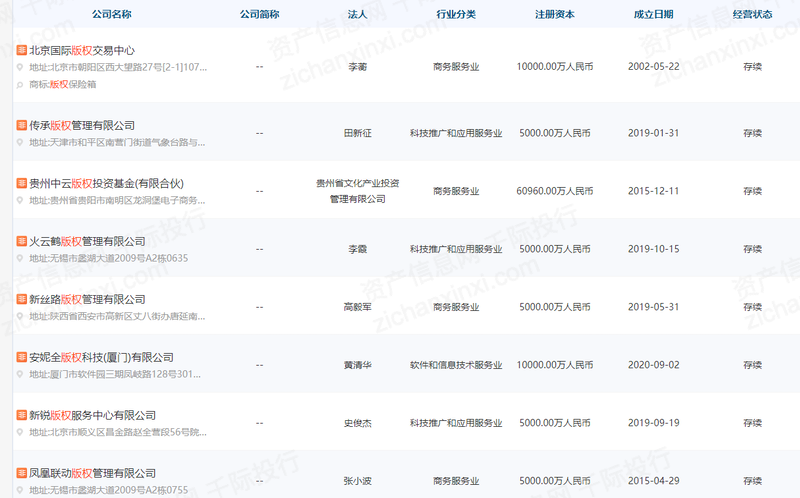Click the establishment date 2019-09-19
This screenshot has height=498, width=800.
coord(654,423)
